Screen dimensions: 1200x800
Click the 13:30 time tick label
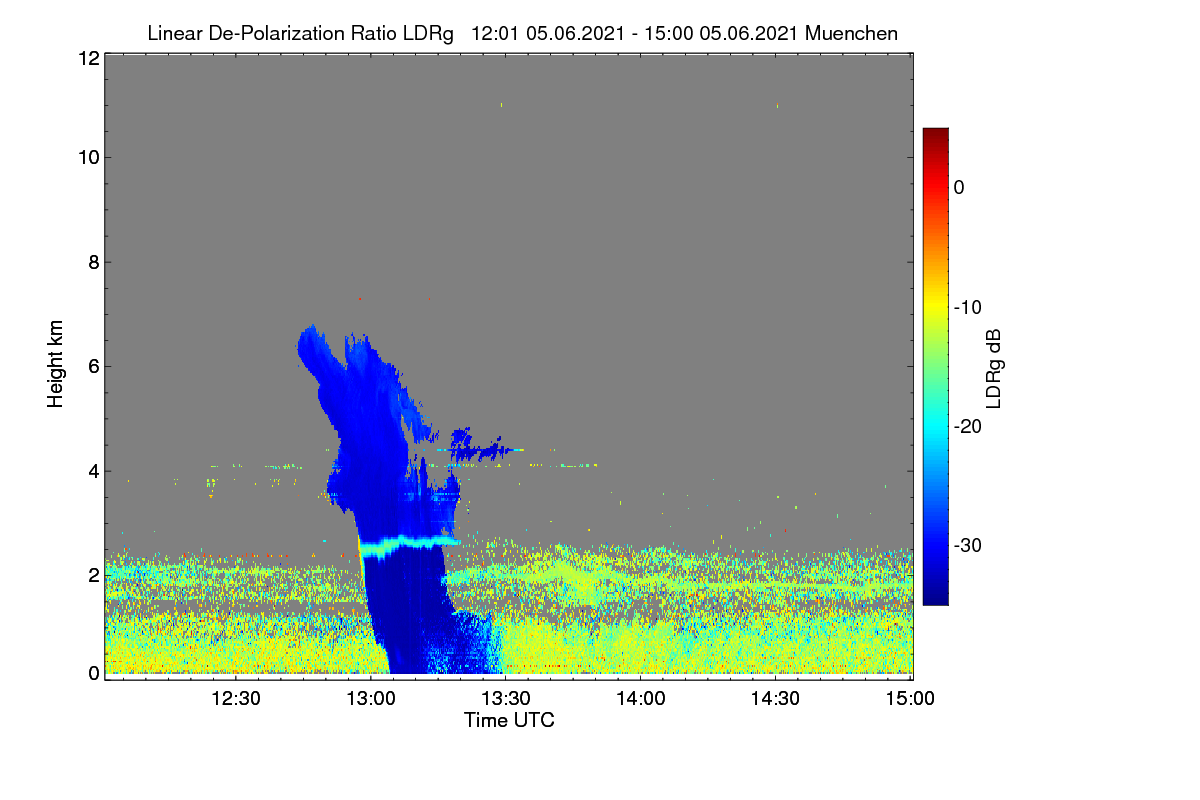click(x=506, y=699)
